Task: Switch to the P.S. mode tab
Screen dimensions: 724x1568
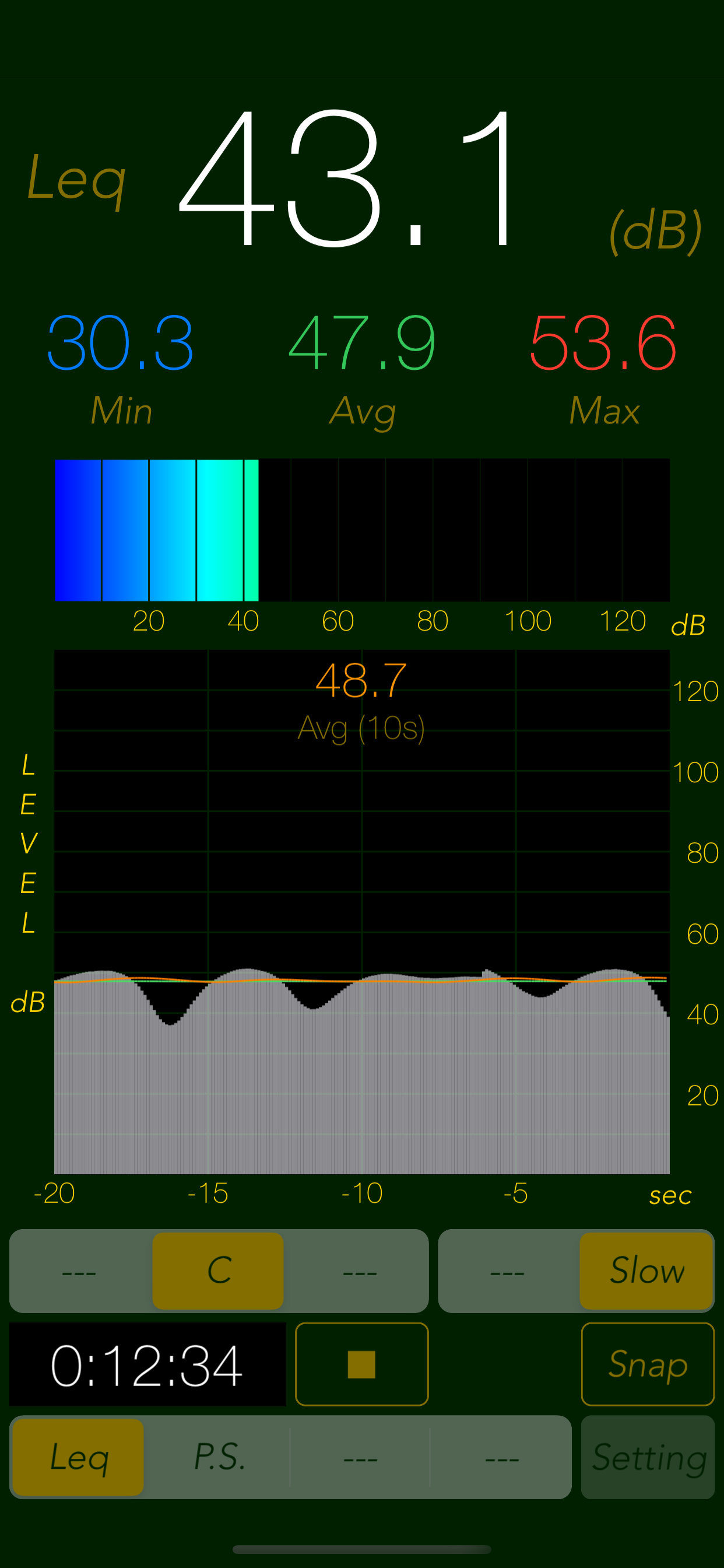Action: (x=219, y=1457)
